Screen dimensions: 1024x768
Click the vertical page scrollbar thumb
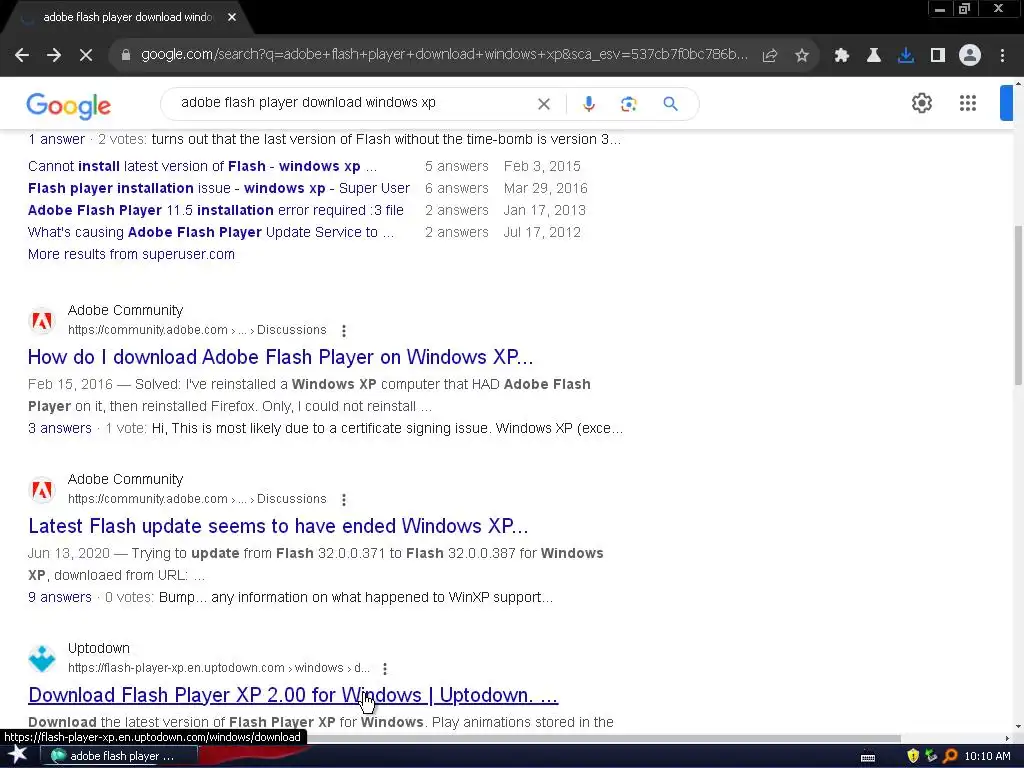point(1018,304)
